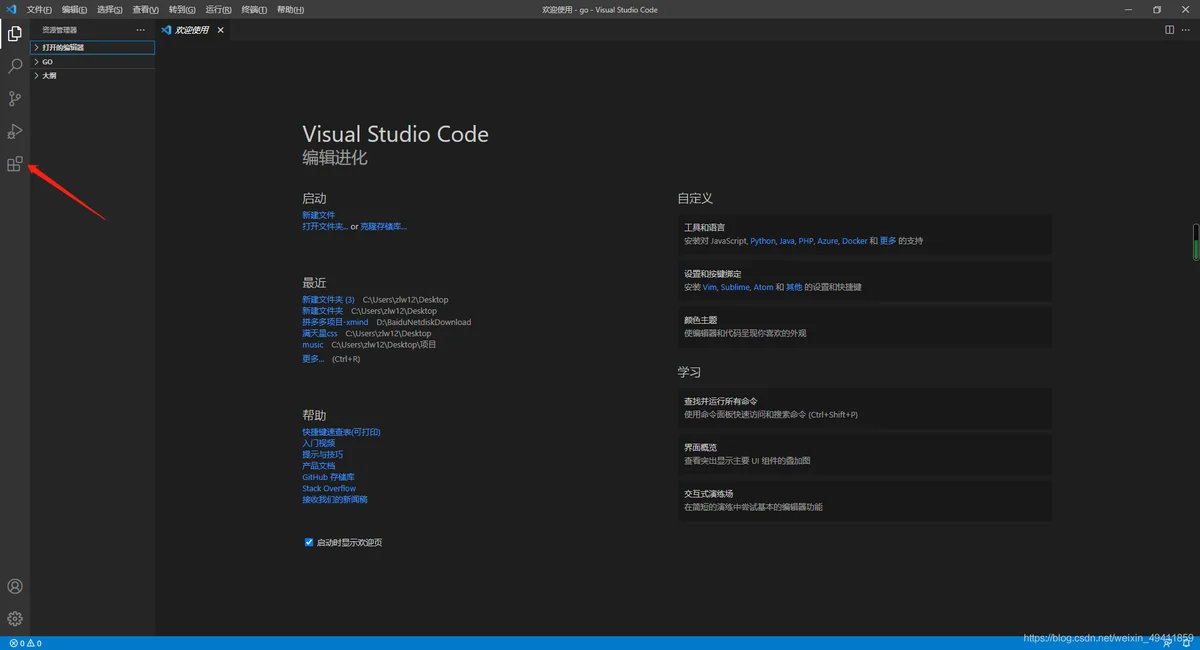Viewport: 1200px width, 650px height.
Task: Click 更多... link under 最近
Action: coord(313,359)
